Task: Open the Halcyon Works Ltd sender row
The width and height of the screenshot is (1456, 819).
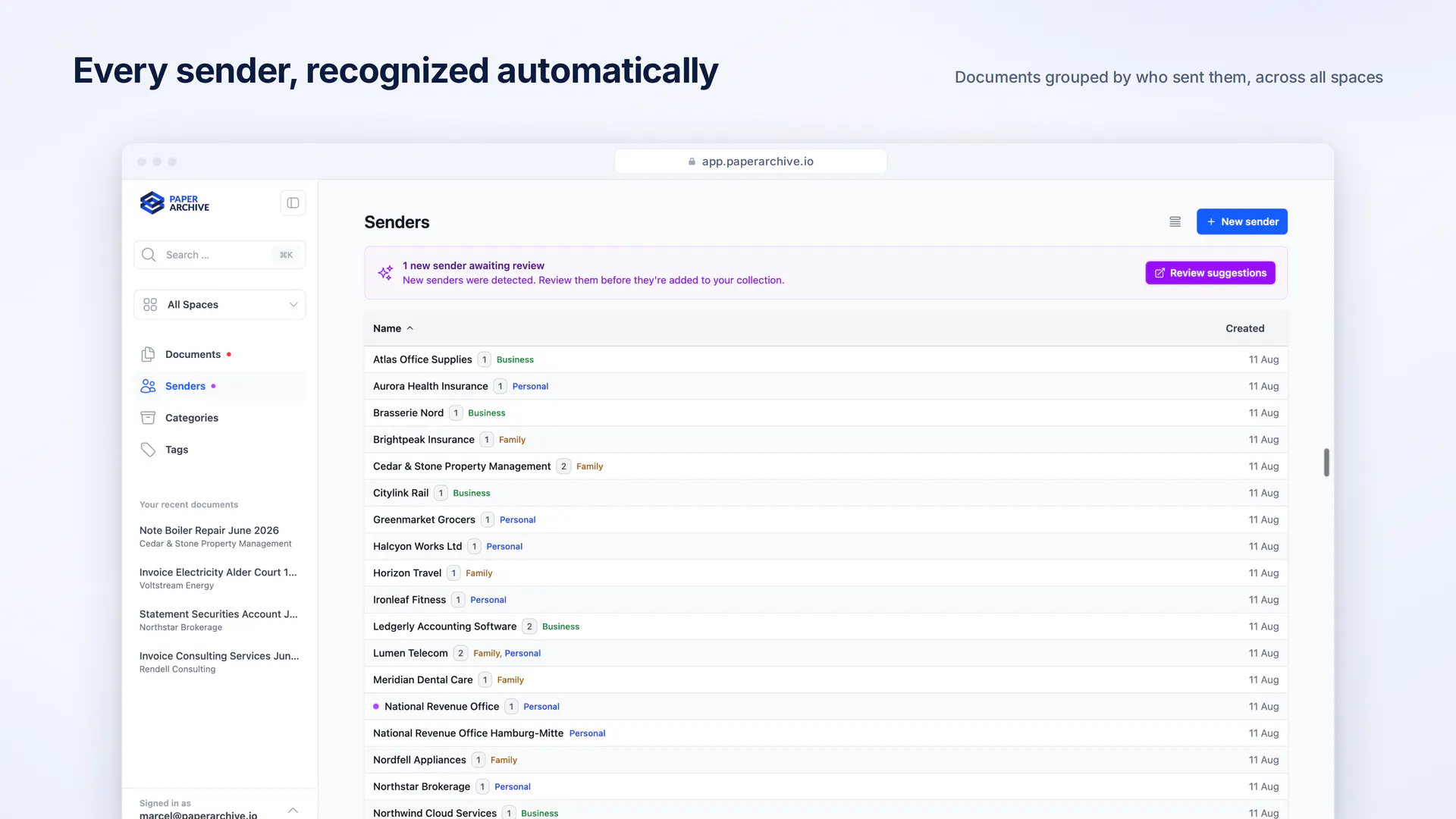Action: (826, 546)
